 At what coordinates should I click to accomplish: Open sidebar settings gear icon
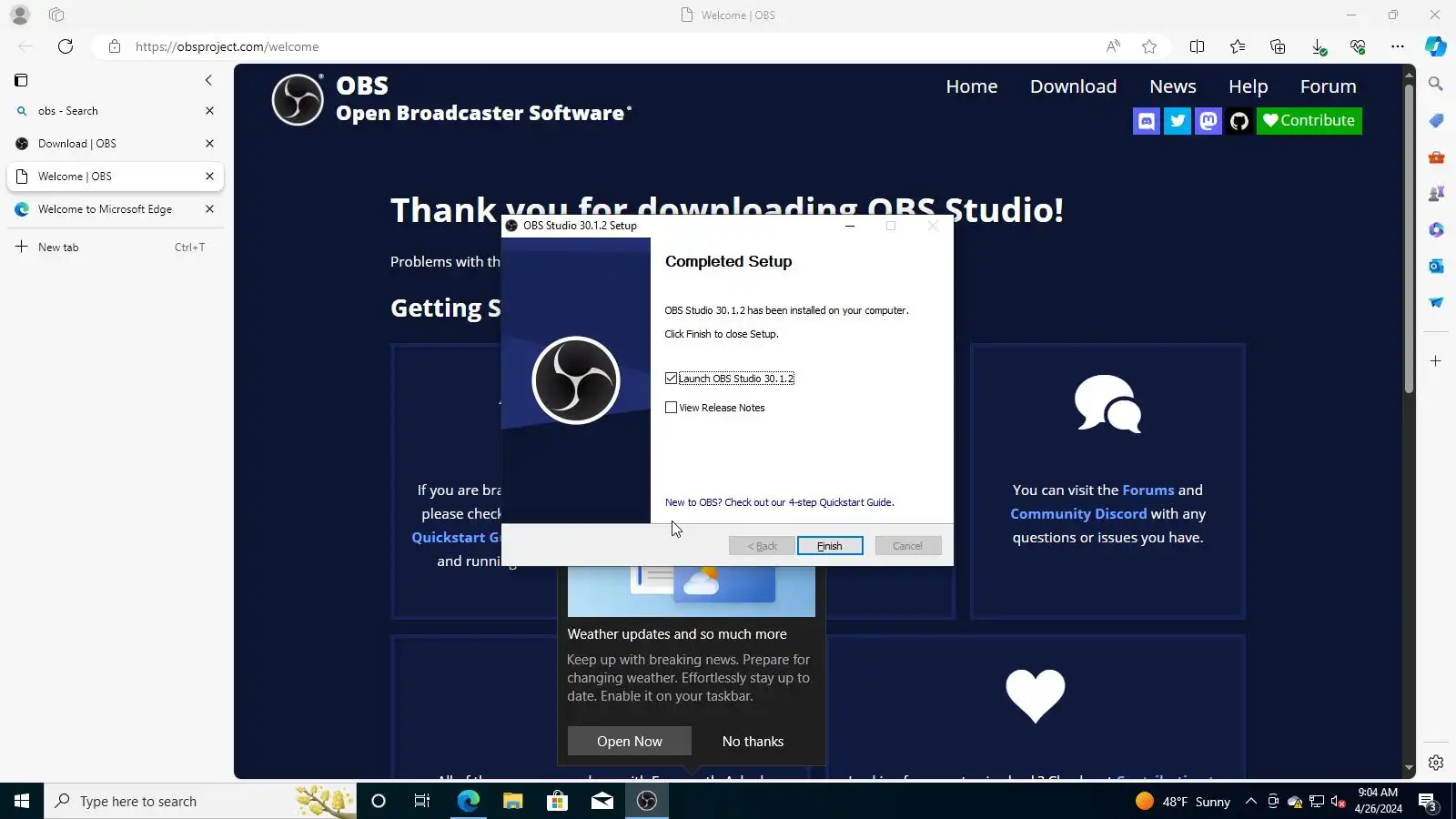tap(1436, 763)
